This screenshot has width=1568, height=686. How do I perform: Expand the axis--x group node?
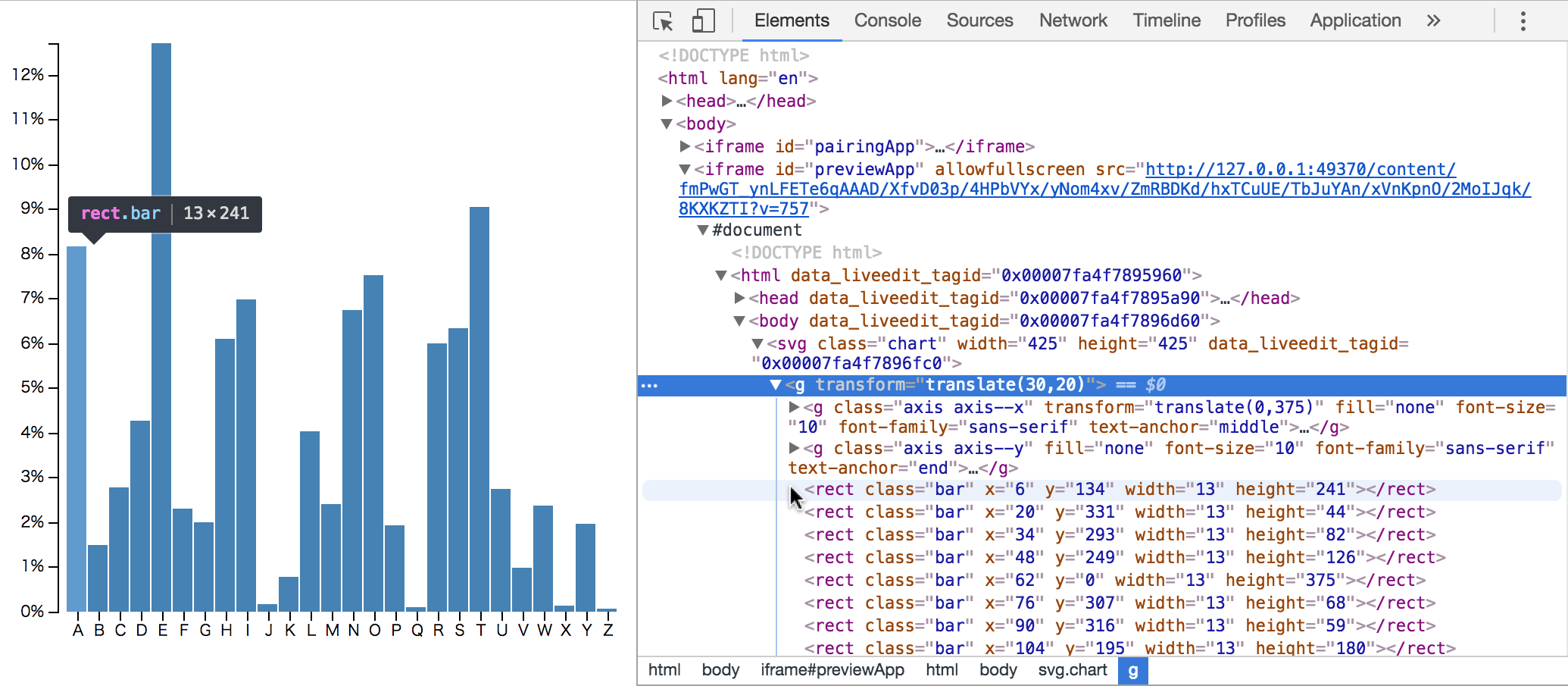(x=794, y=407)
